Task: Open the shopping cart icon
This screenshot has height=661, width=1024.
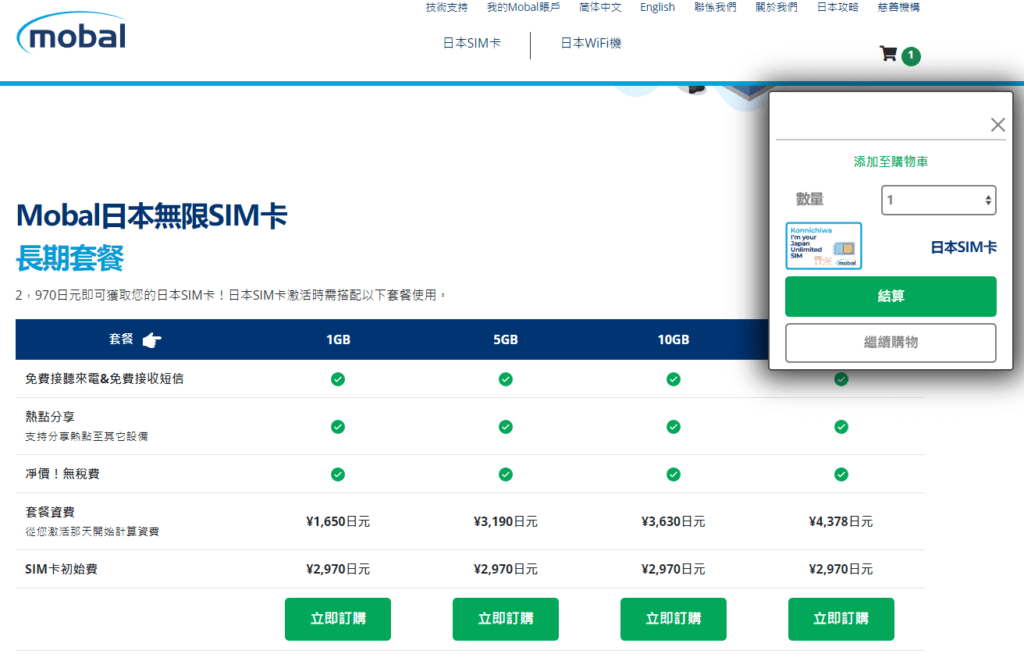Action: pyautogui.click(x=888, y=54)
